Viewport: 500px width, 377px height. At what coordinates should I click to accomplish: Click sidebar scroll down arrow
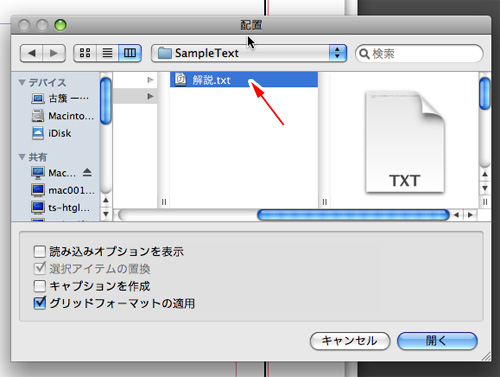coord(106,214)
